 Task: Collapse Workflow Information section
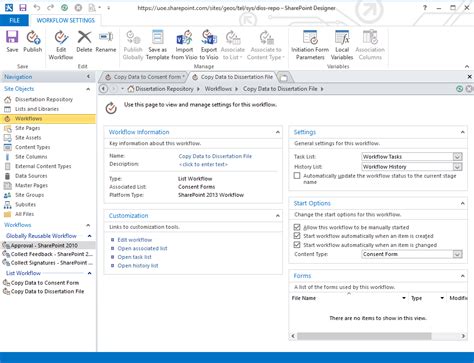pos(278,132)
